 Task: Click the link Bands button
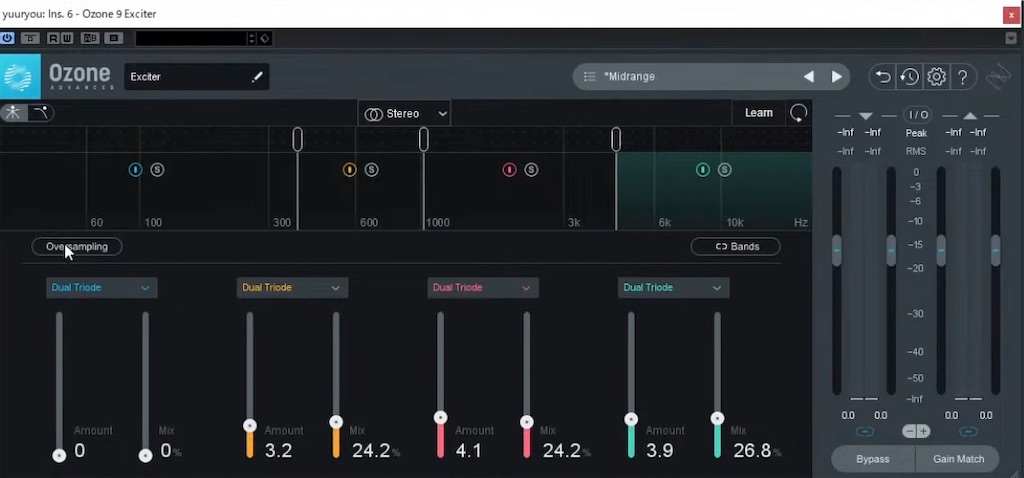[735, 247]
